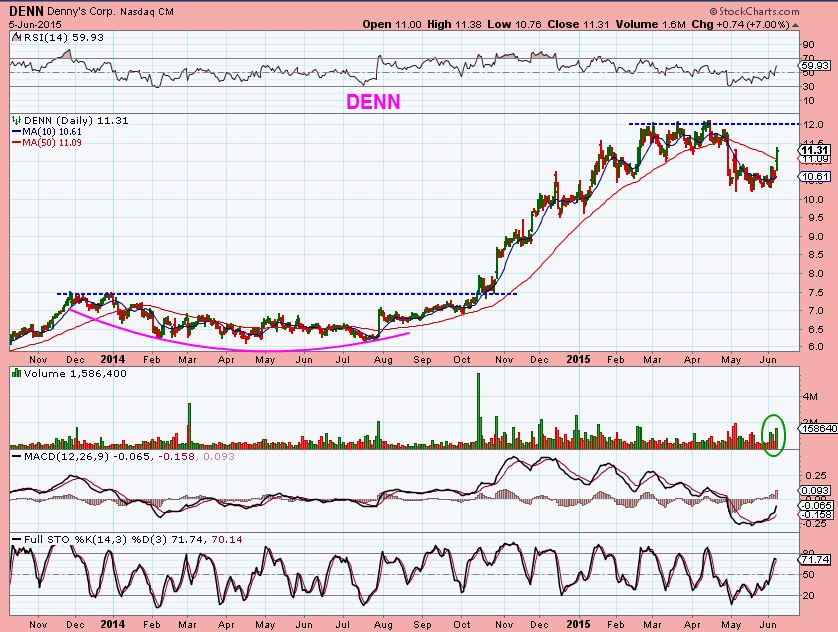This screenshot has height=632, width=838.
Task: Click the -0.158 MACD signal axis tag
Action: click(816, 514)
